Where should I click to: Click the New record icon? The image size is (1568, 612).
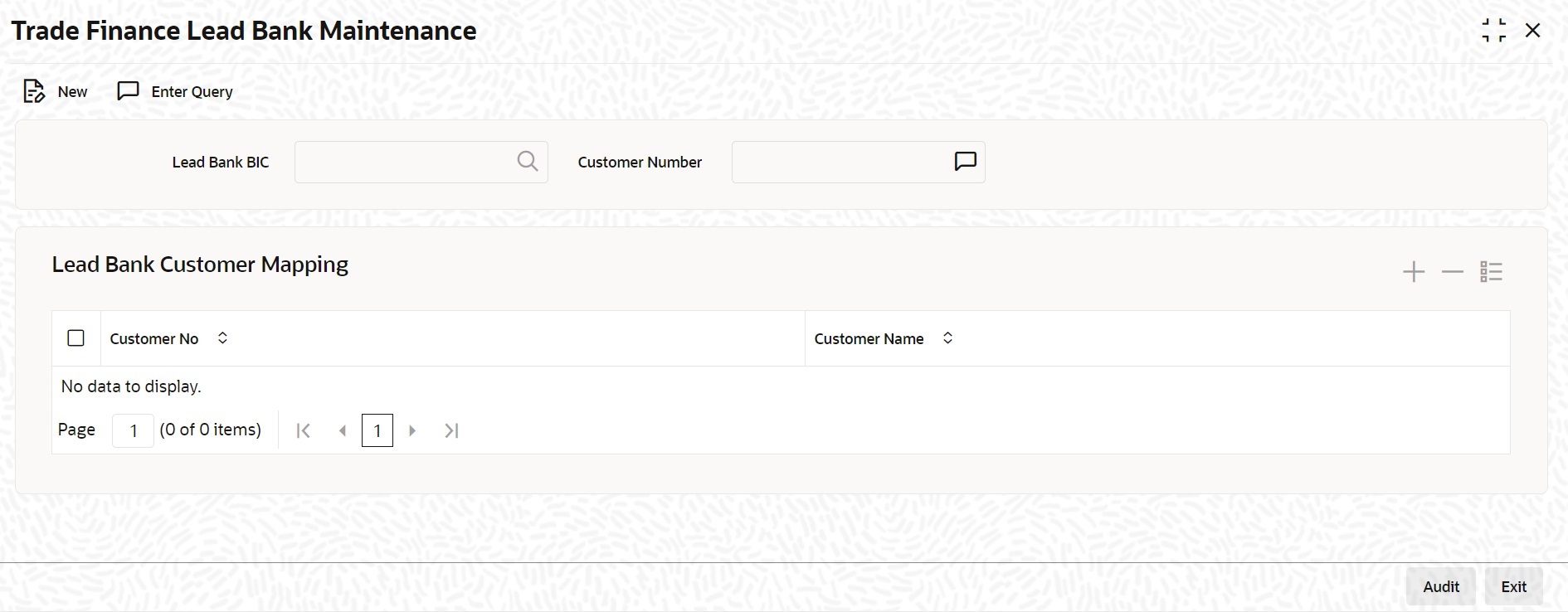pos(34,91)
